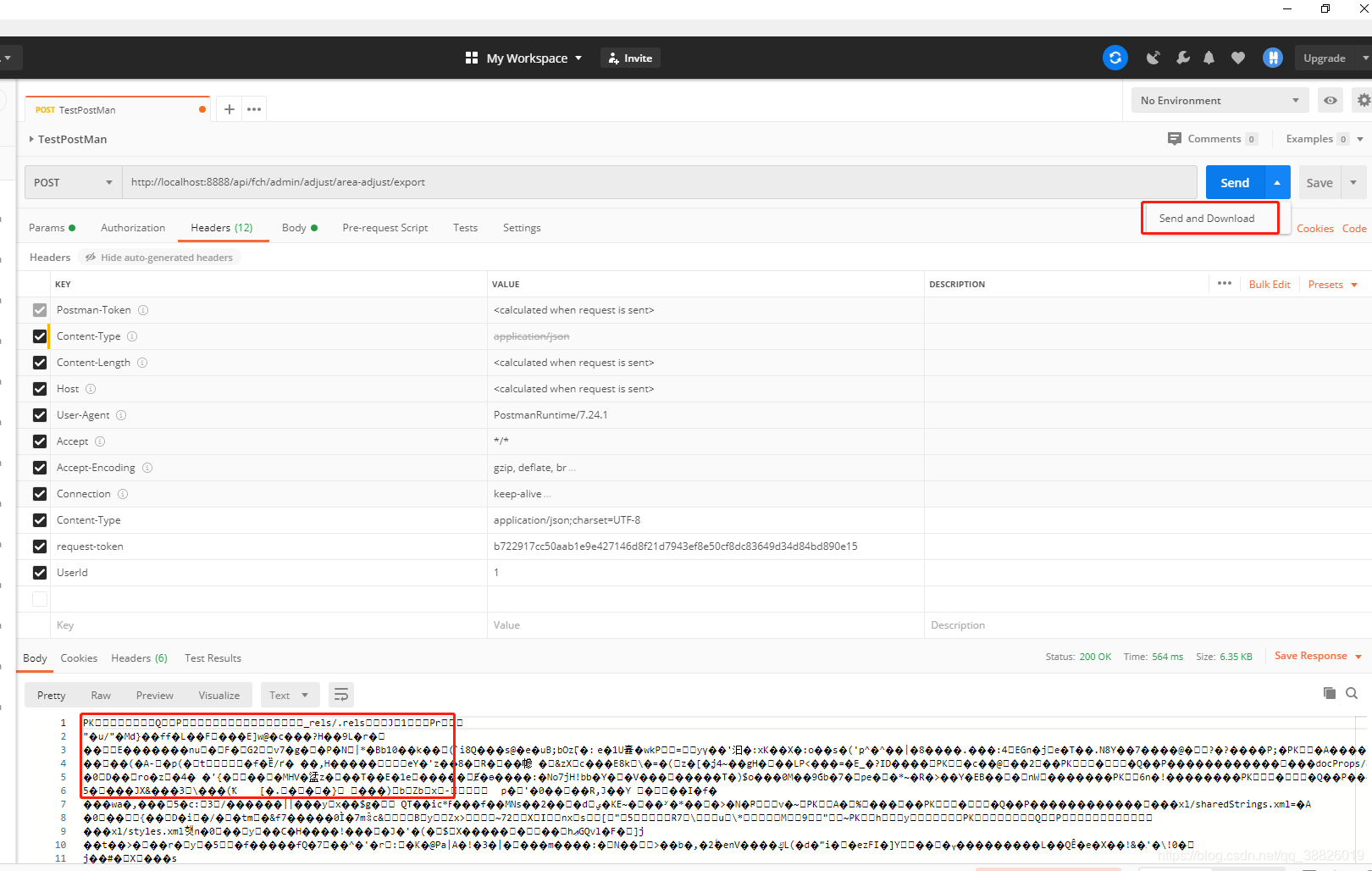Screen dimensions: 1372x871
Task: Expand the Save button dropdown arrow
Action: point(1353,182)
